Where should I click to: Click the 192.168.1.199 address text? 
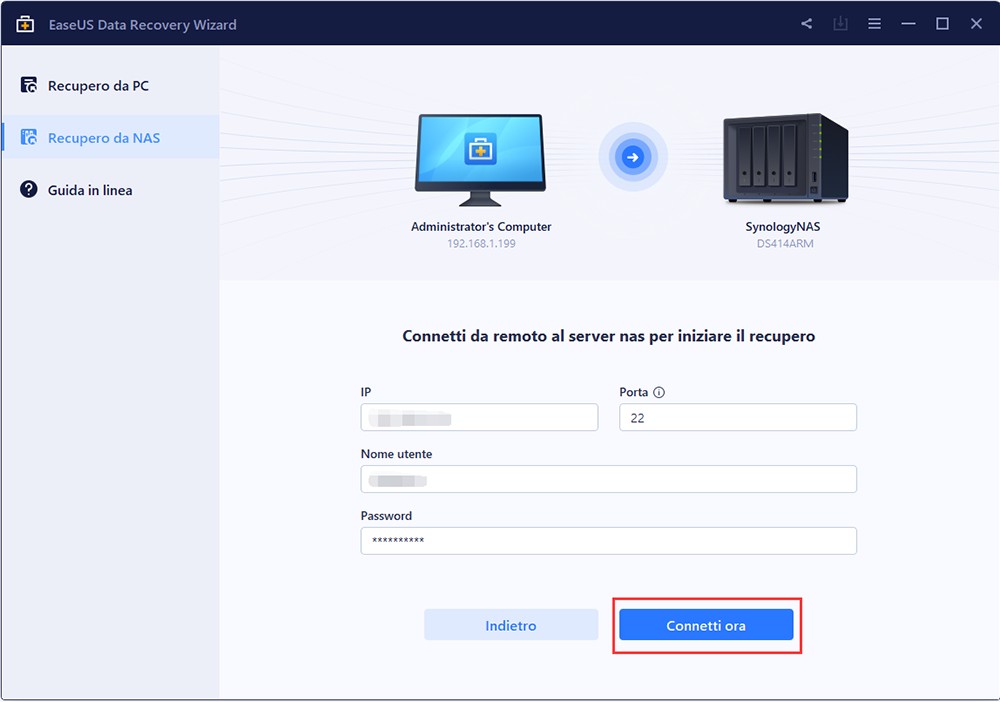[481, 244]
